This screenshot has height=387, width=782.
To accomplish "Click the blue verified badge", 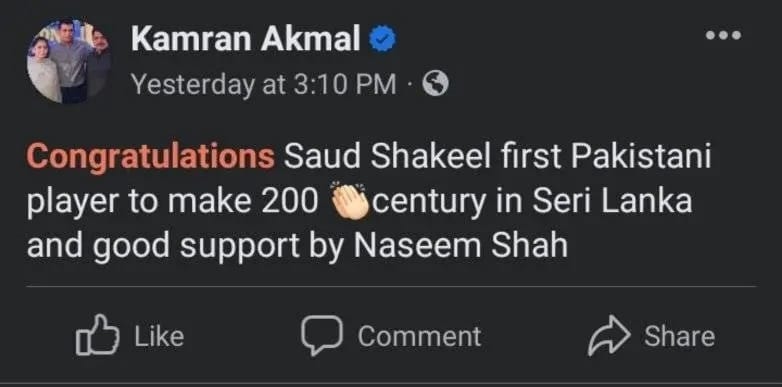I will tap(383, 39).
